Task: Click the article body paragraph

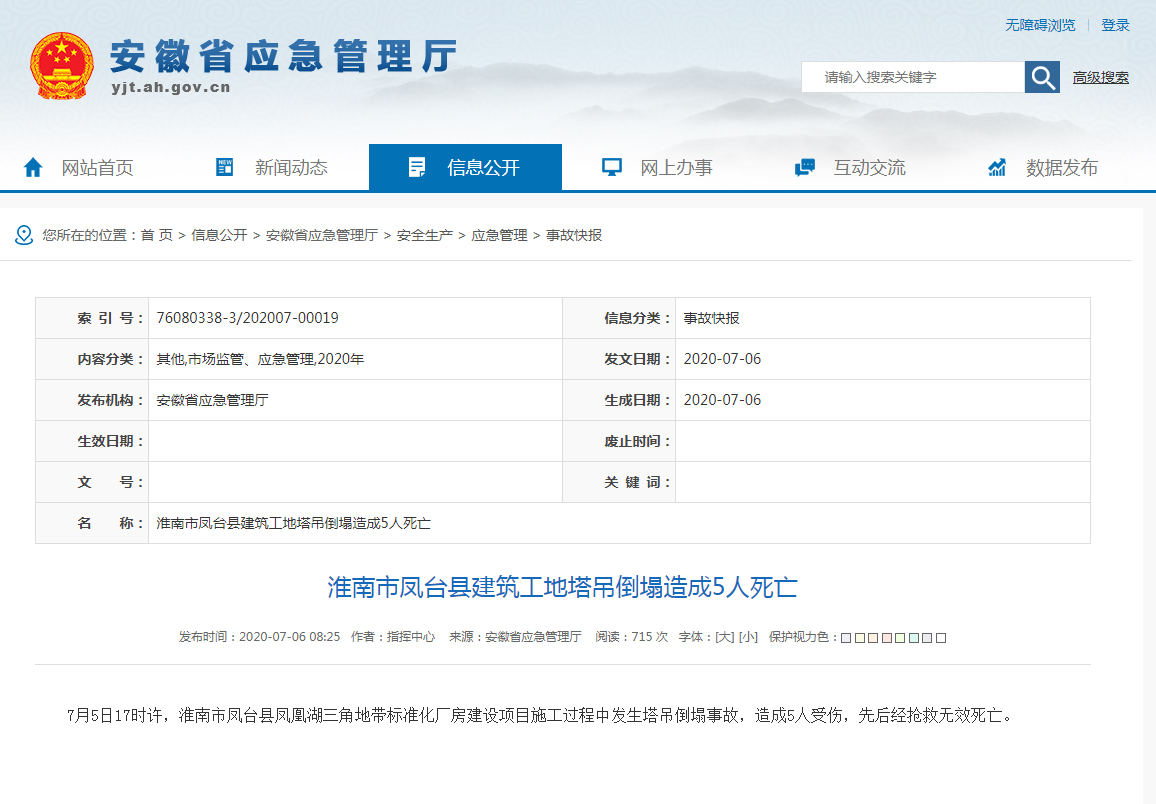Action: point(541,715)
